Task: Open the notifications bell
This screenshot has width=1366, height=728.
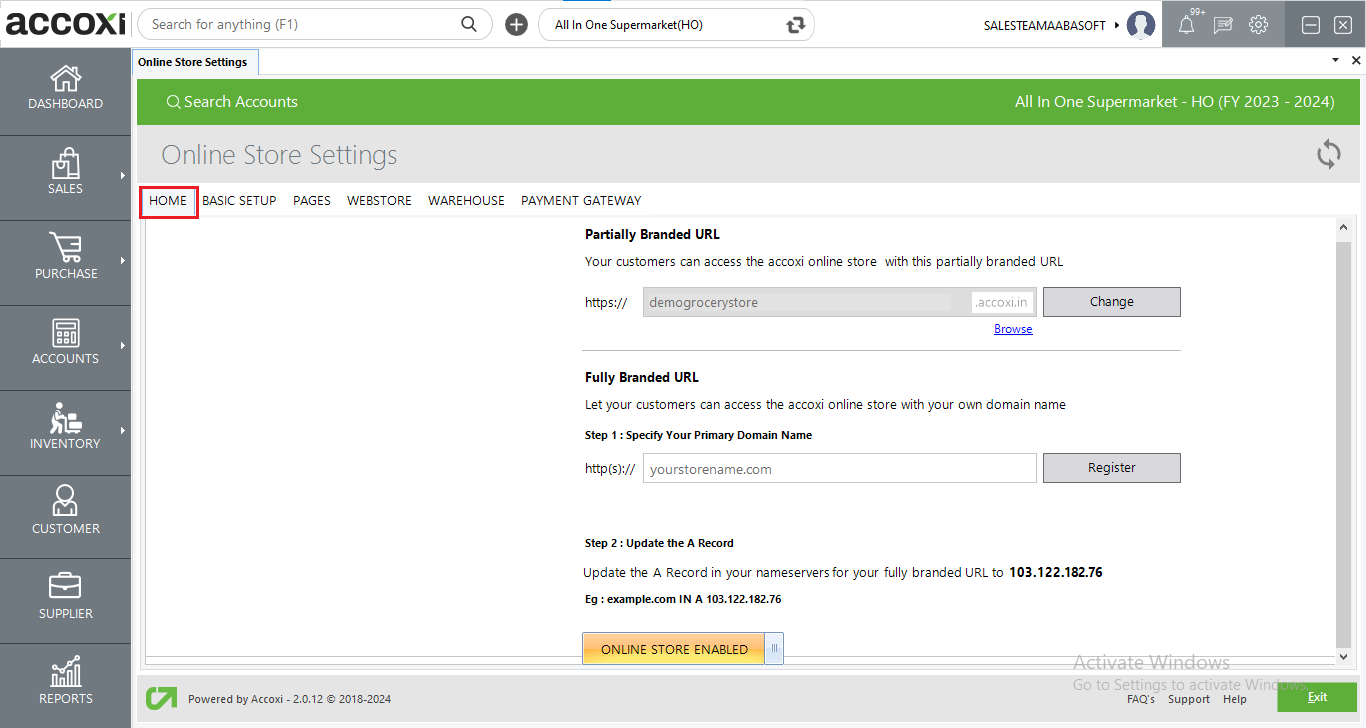Action: [1188, 24]
